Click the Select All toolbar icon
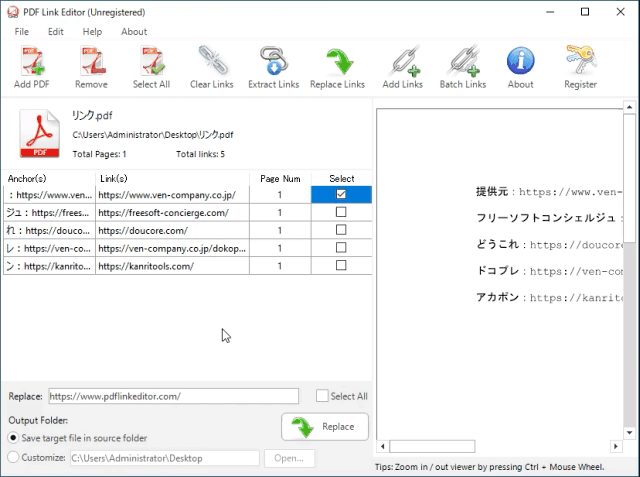This screenshot has width=640, height=477. click(152, 61)
